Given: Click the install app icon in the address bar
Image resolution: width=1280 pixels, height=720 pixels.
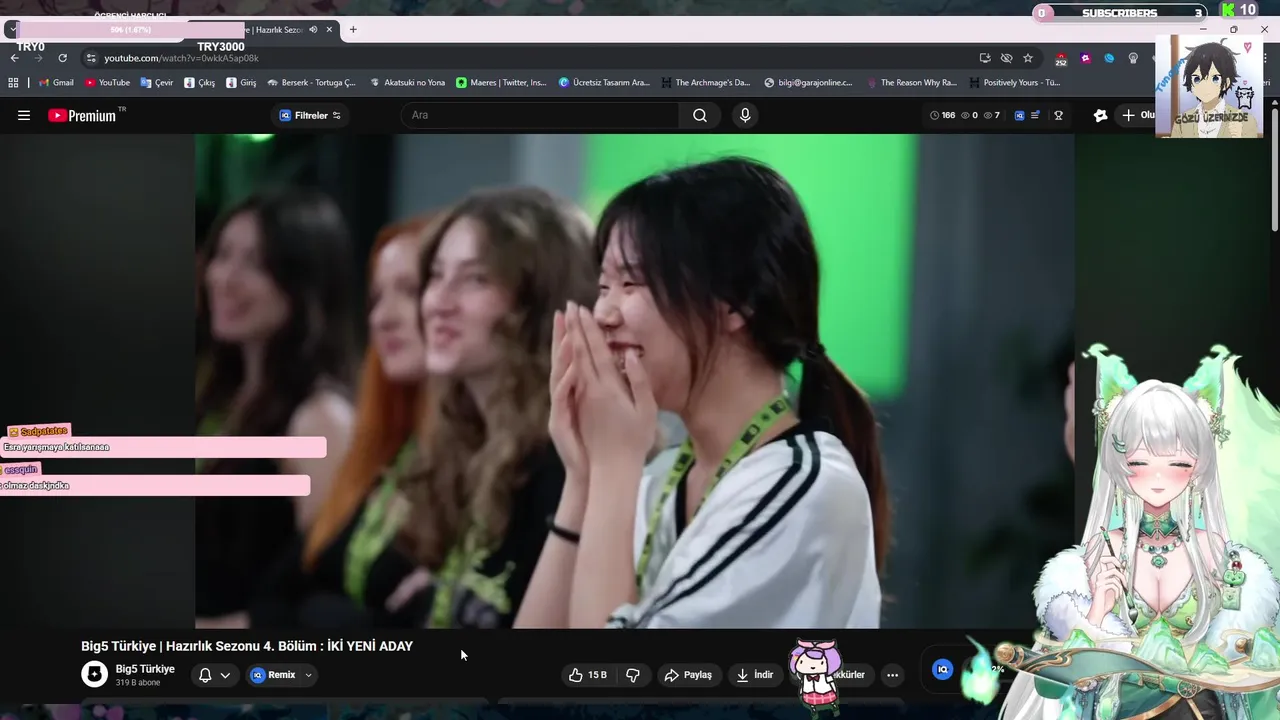Looking at the screenshot, I should pos(985,58).
